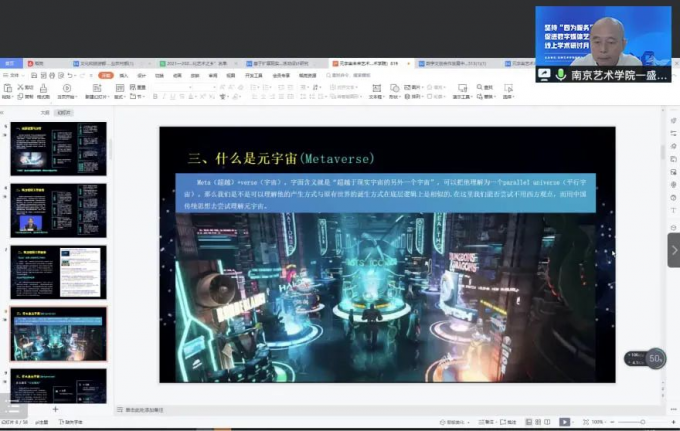Open the Developer Tools ribbon tab

(254, 75)
